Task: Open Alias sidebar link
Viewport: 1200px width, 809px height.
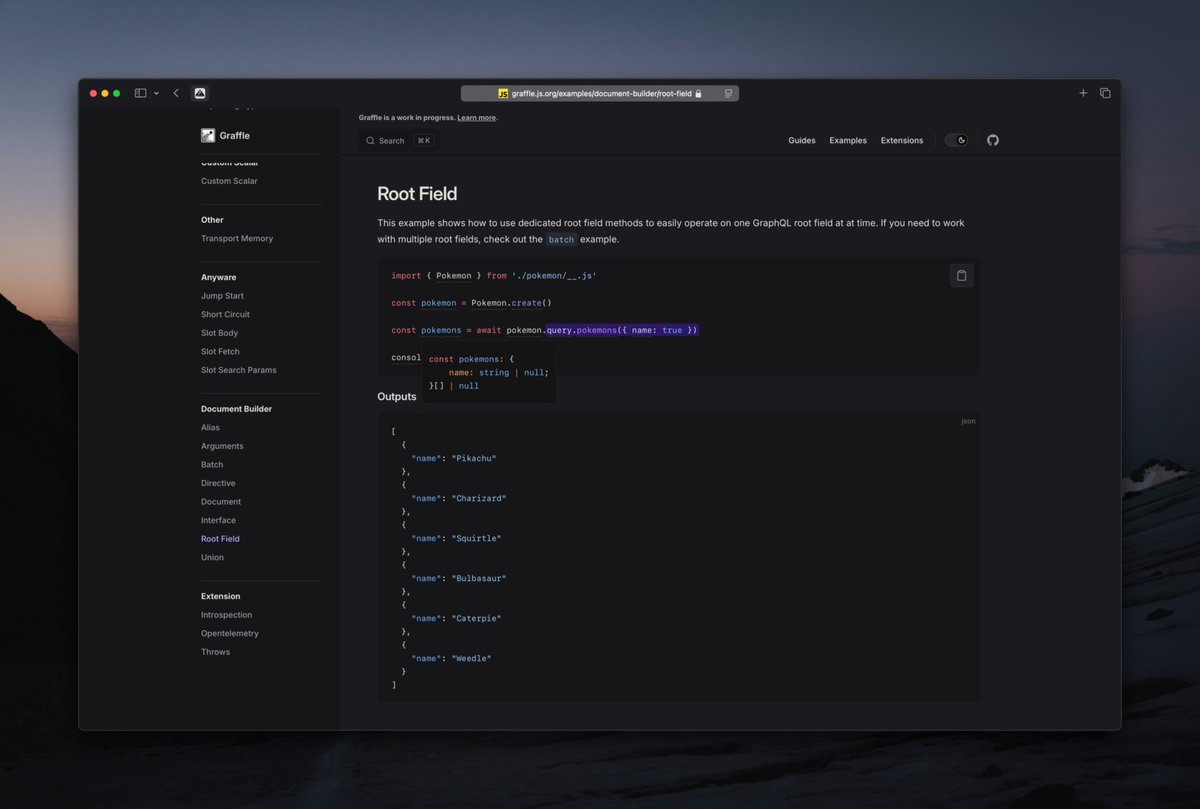Action: click(x=210, y=427)
